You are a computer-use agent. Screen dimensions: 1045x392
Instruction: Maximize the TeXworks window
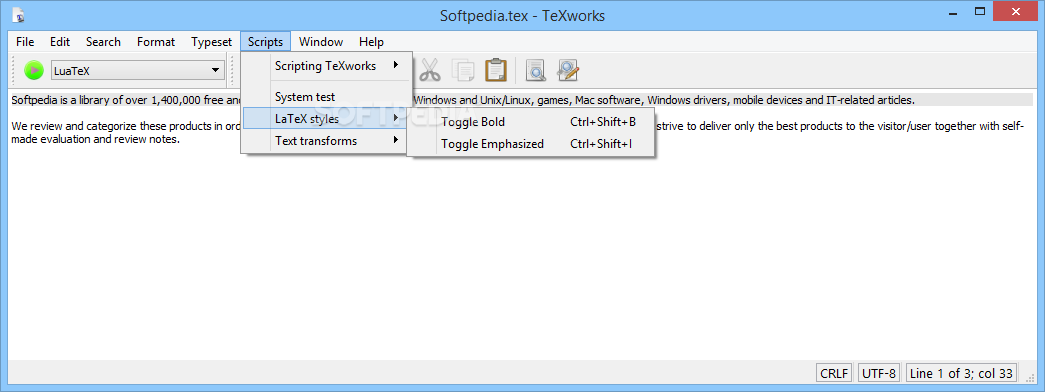[x=979, y=11]
